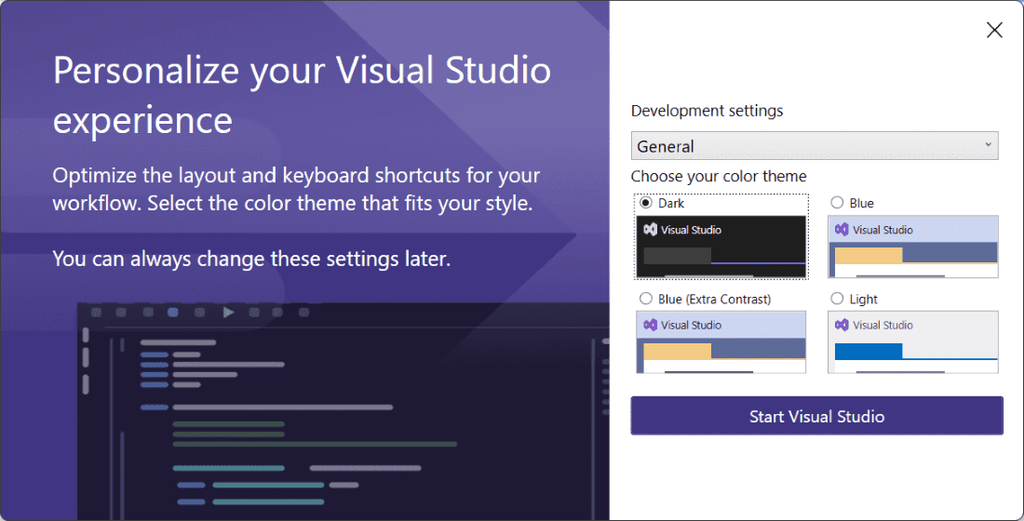Click the Light theme preview thumbnail
Screen dimensions: 1024x521
point(913,342)
